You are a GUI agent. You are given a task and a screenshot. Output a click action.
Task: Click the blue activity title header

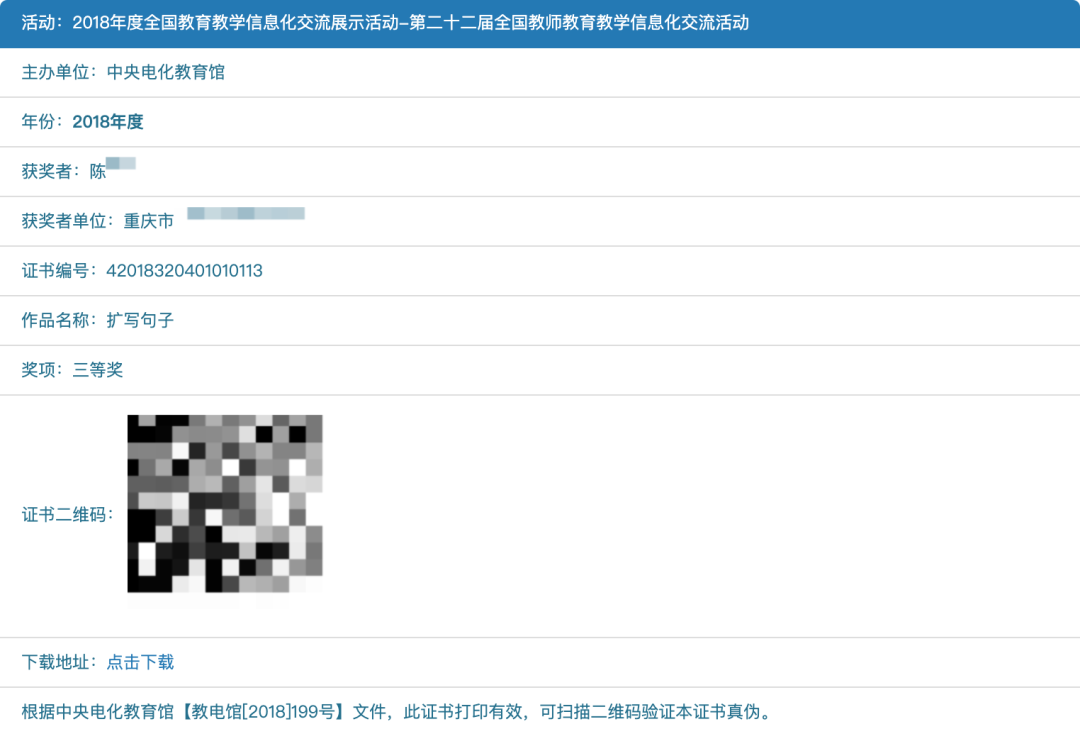point(540,23)
